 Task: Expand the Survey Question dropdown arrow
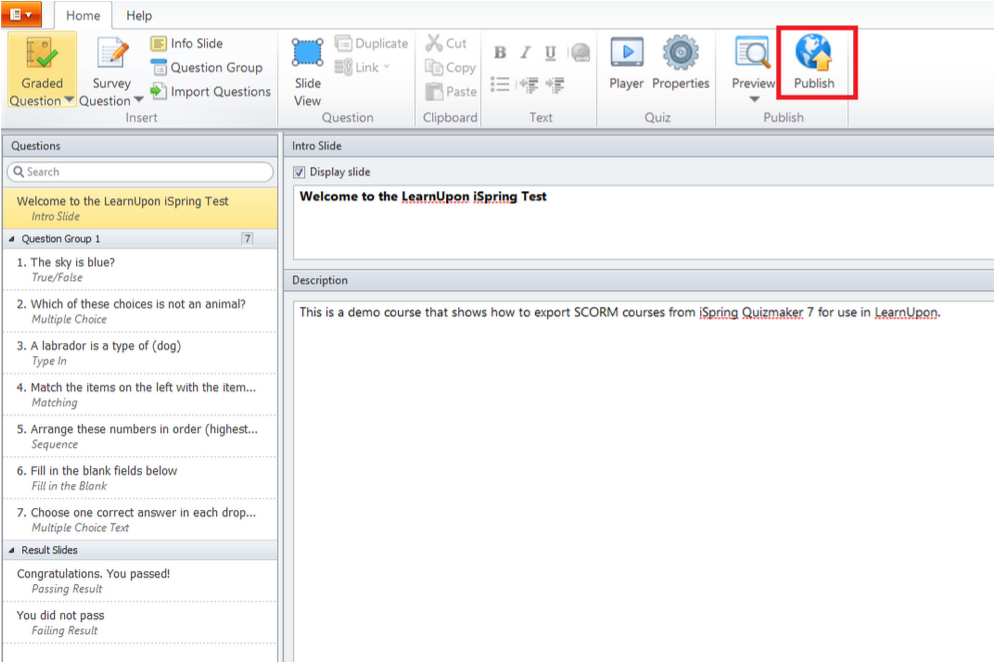[x=138, y=100]
